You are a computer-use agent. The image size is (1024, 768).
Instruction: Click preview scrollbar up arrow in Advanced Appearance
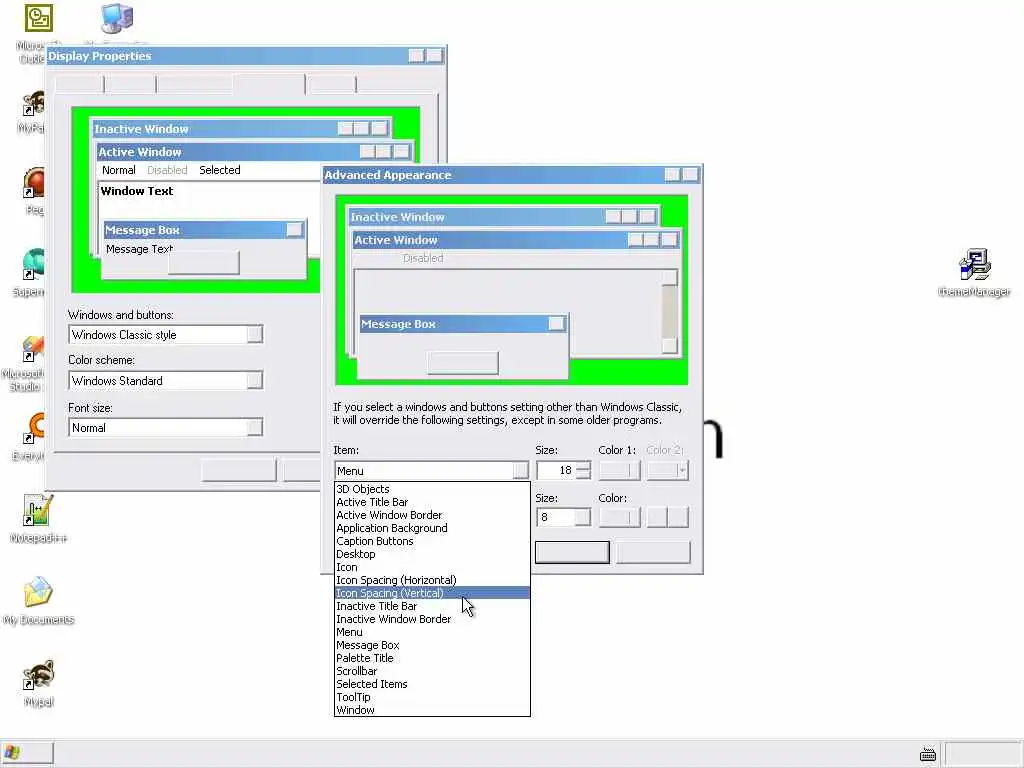point(669,278)
